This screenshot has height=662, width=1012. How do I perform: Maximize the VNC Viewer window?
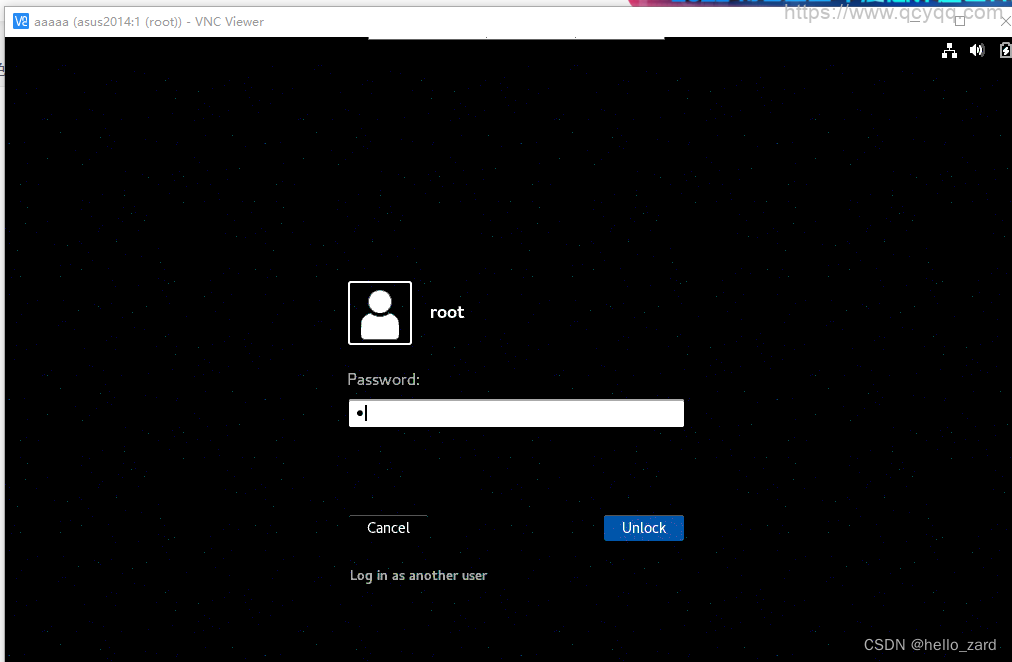click(960, 21)
